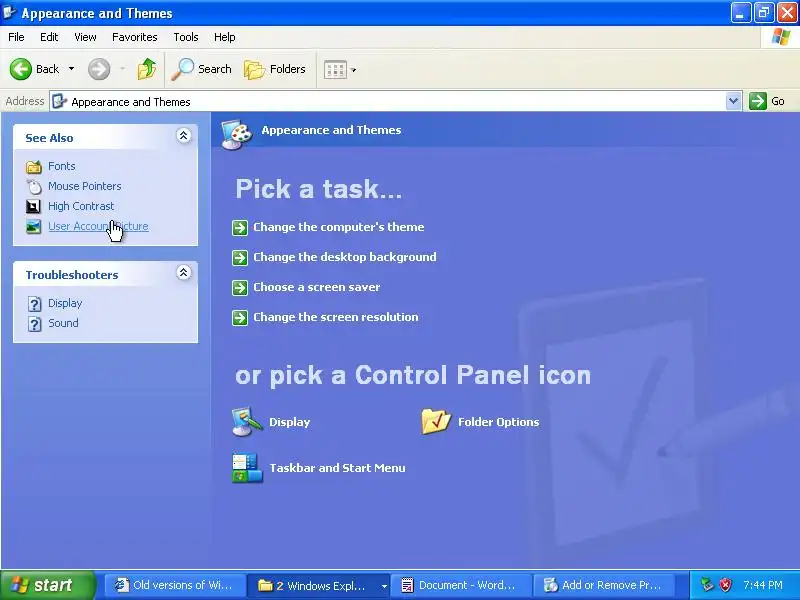
Task: Click arrow icon beside Choose a screen saver
Action: pos(240,288)
